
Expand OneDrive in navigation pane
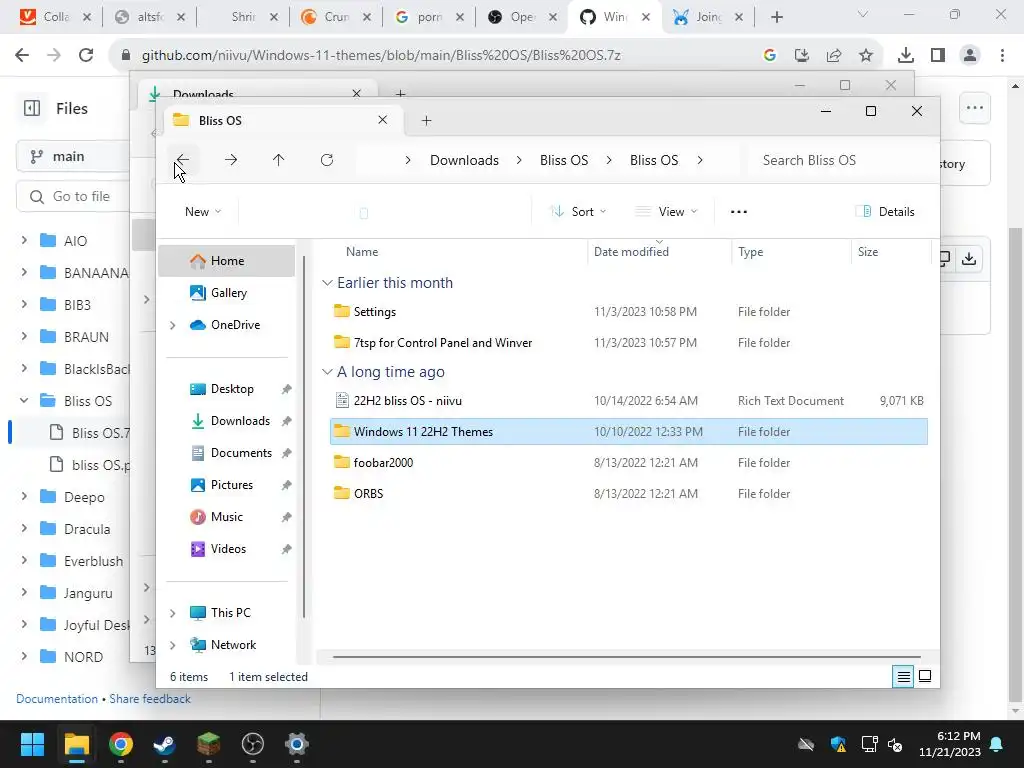coord(172,325)
